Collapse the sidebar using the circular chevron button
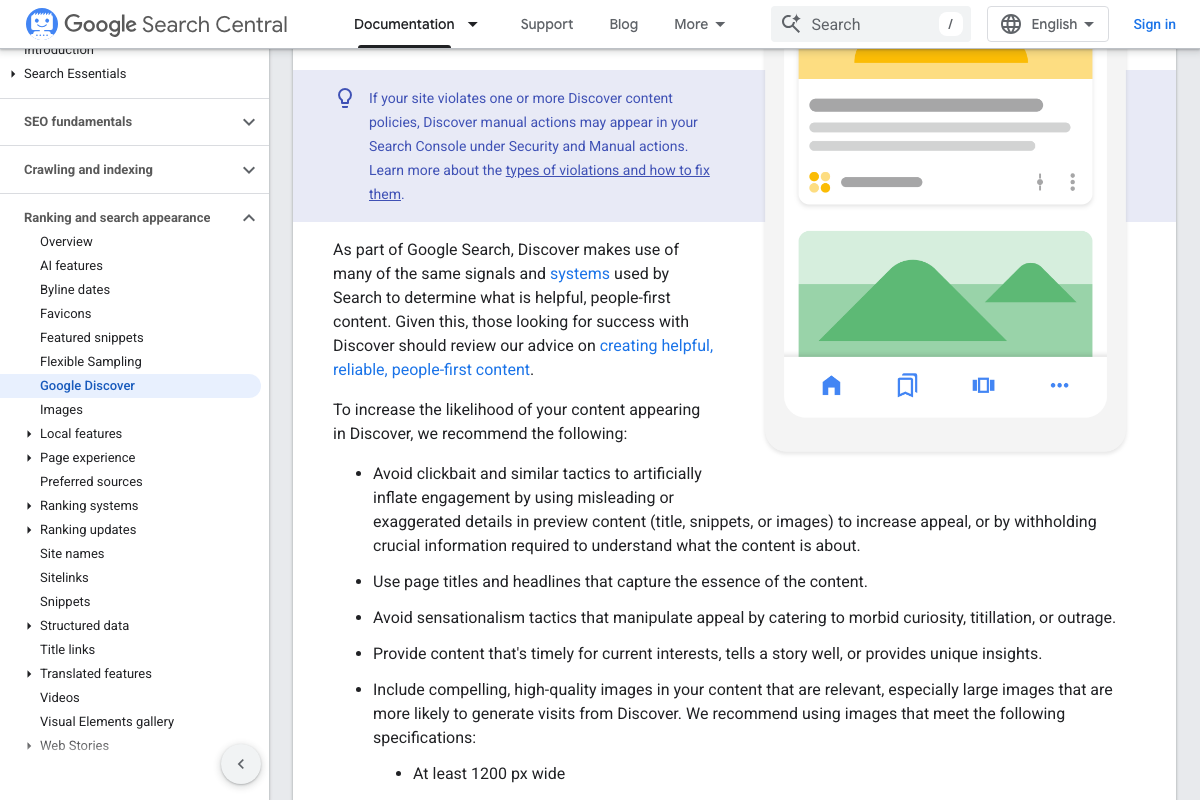1200x800 pixels. click(240, 763)
